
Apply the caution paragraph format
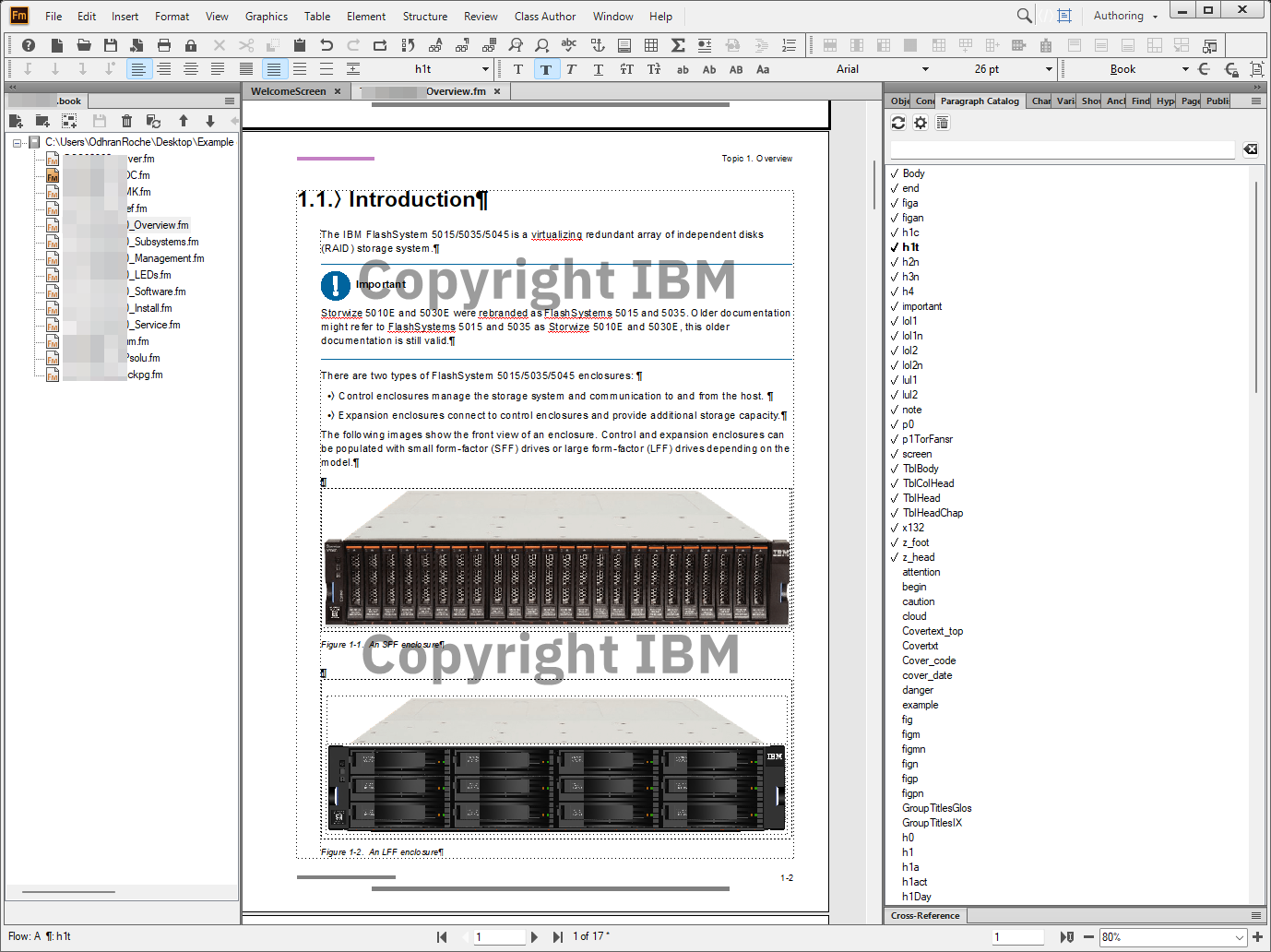[918, 601]
